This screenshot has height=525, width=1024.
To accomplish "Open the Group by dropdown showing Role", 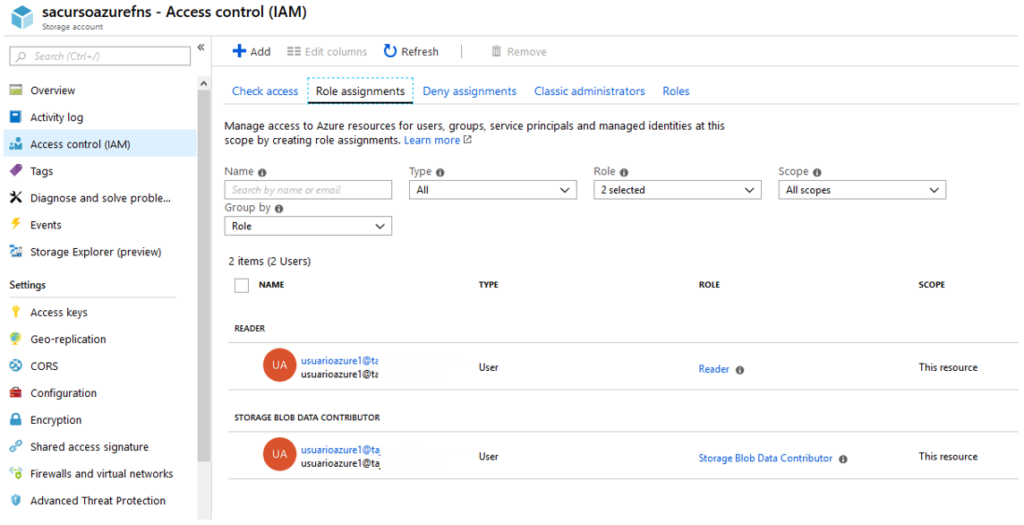I will (x=308, y=226).
